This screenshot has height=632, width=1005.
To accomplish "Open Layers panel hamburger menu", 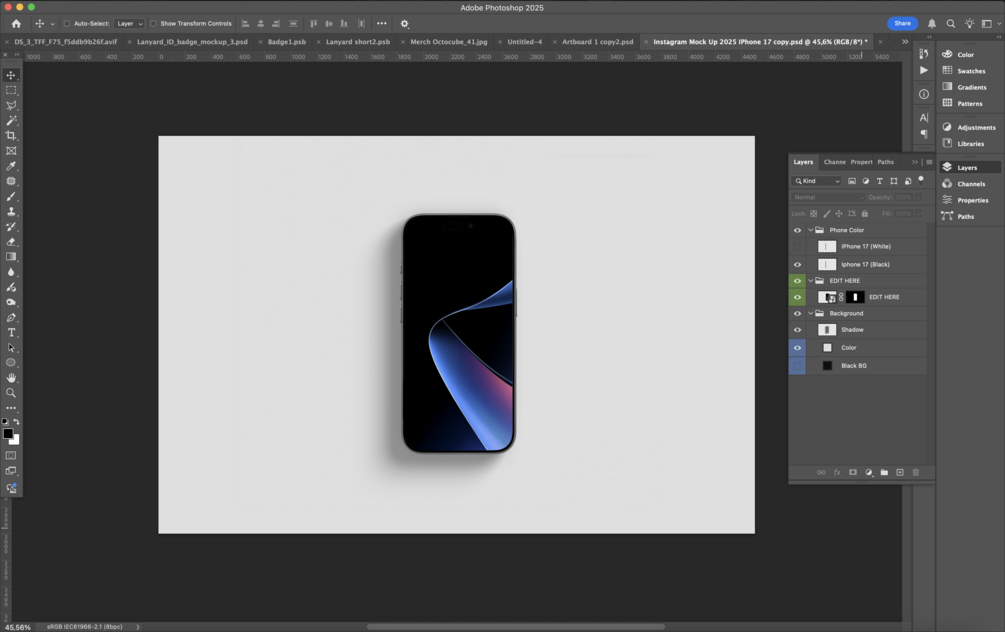I will click(x=929, y=162).
